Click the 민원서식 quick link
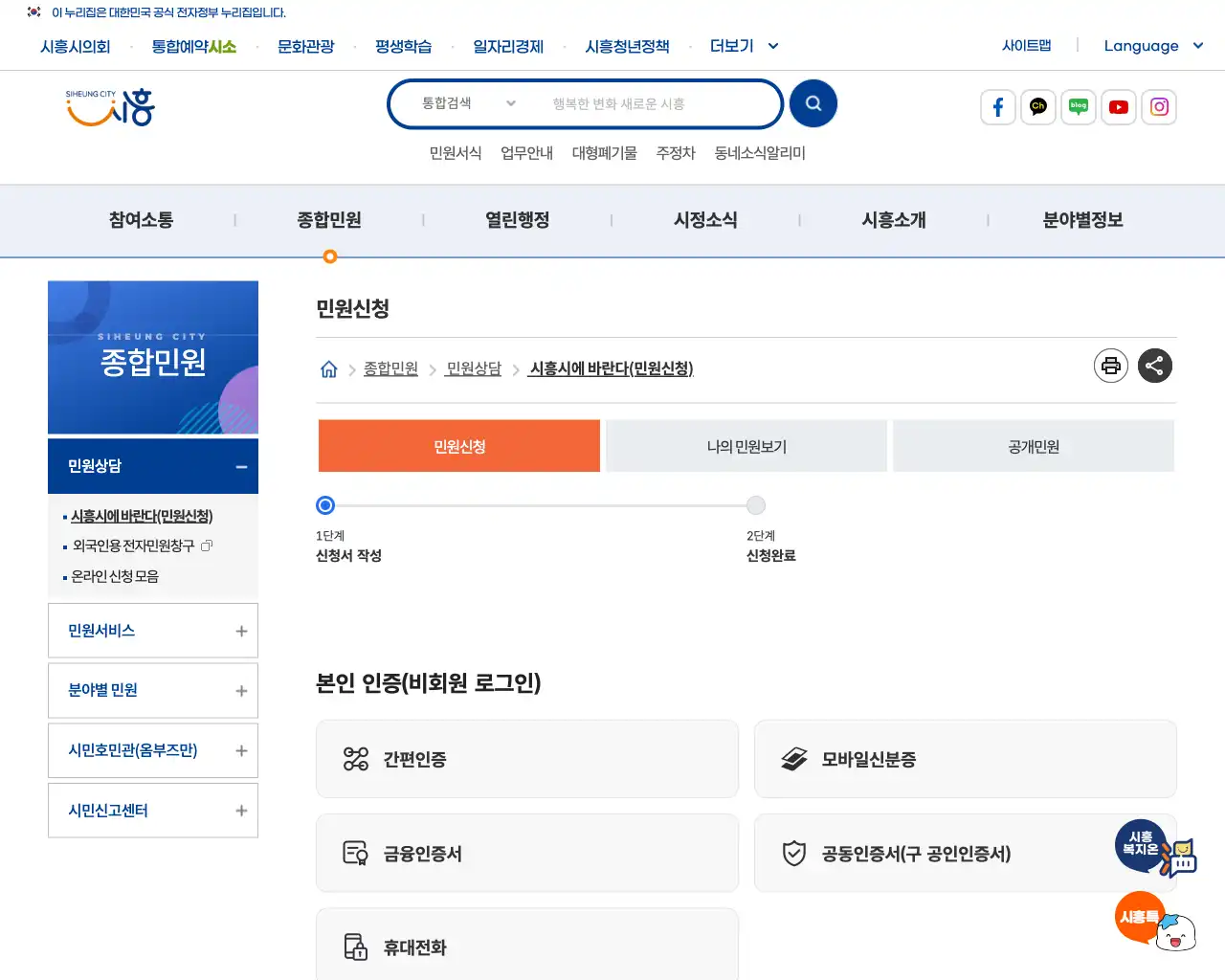The image size is (1225, 980). coord(456,153)
